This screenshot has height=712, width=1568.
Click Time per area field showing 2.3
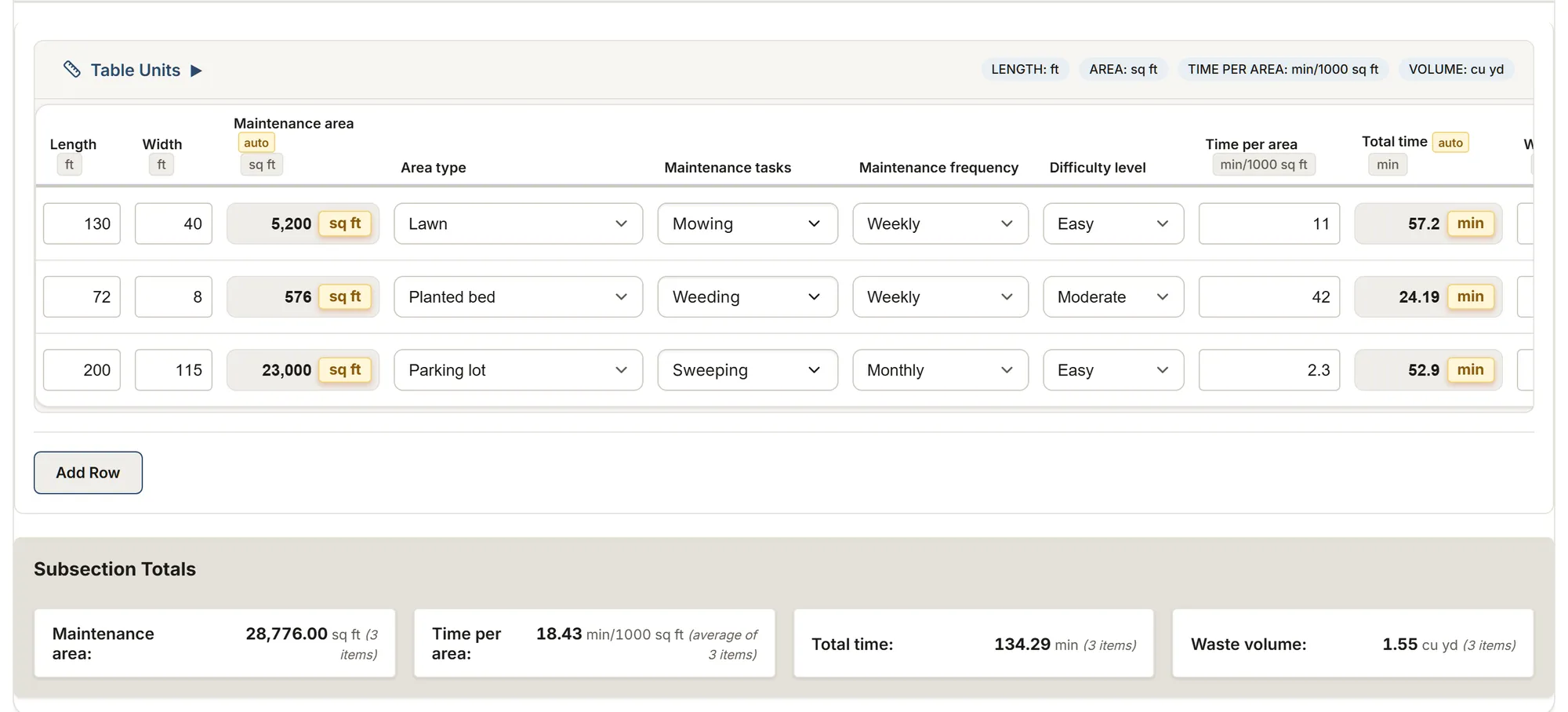click(1269, 369)
